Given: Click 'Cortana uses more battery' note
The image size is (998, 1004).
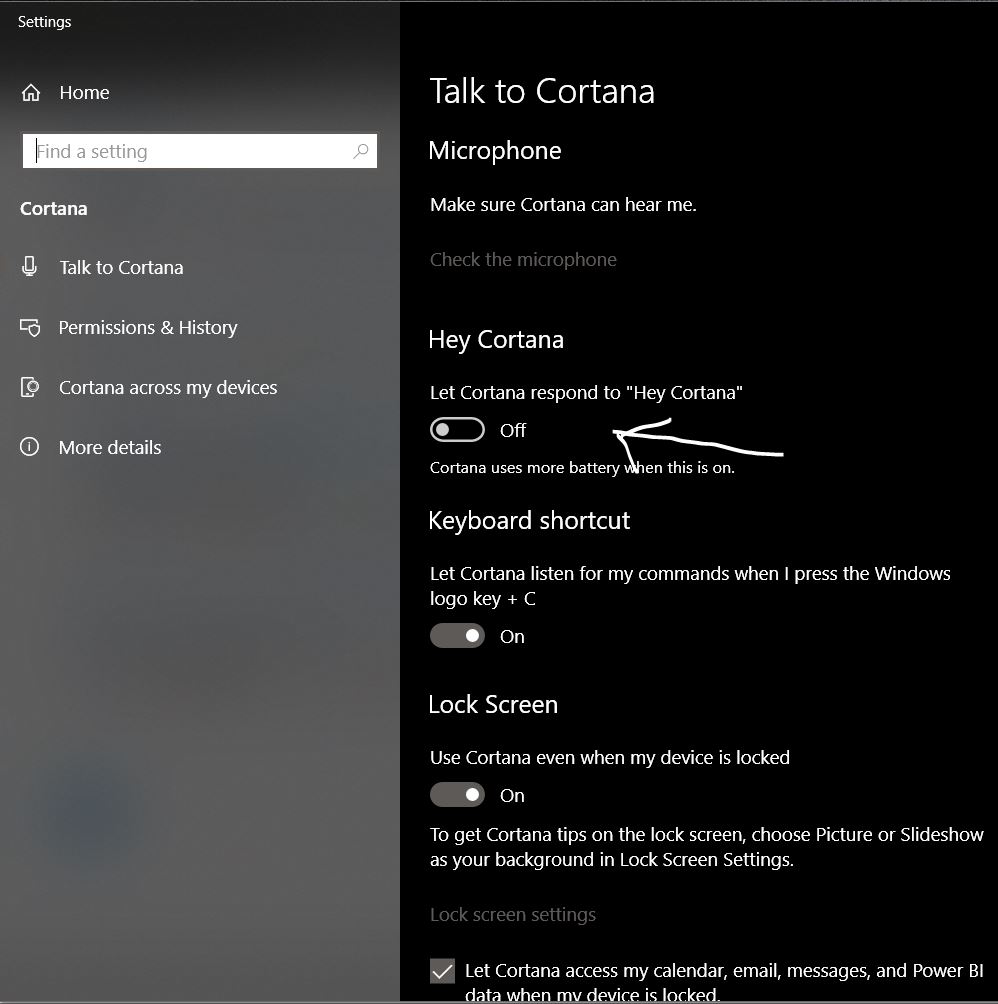Looking at the screenshot, I should 582,467.
